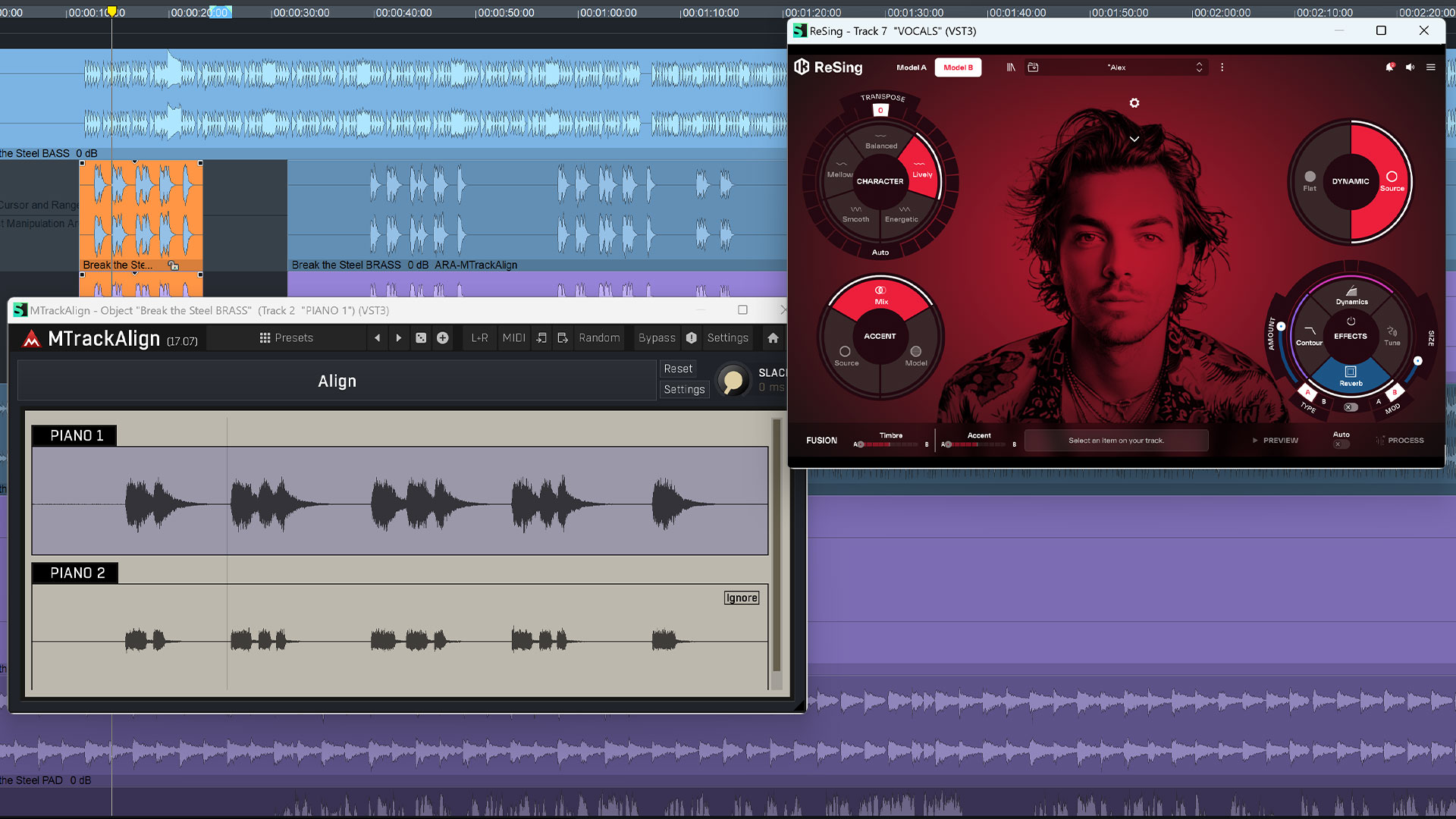This screenshot has height=819, width=1456.
Task: Toggle Bypass in MTrackAlign
Action: click(657, 338)
